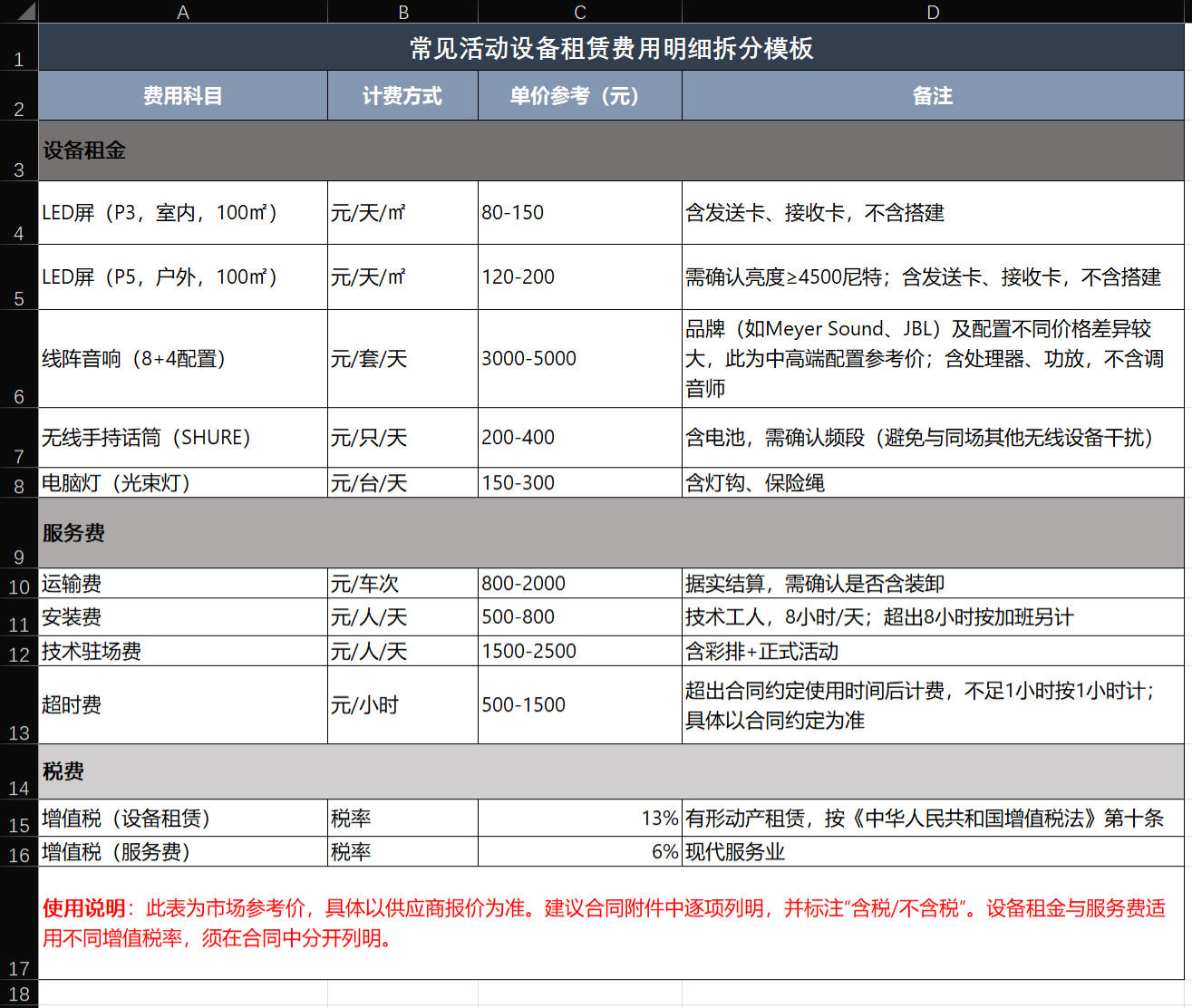Screen dimensions: 1192x1008
Task: Select the 含发送卡、接收卡，不含搭建 note in the P3 row
Action: point(933,213)
